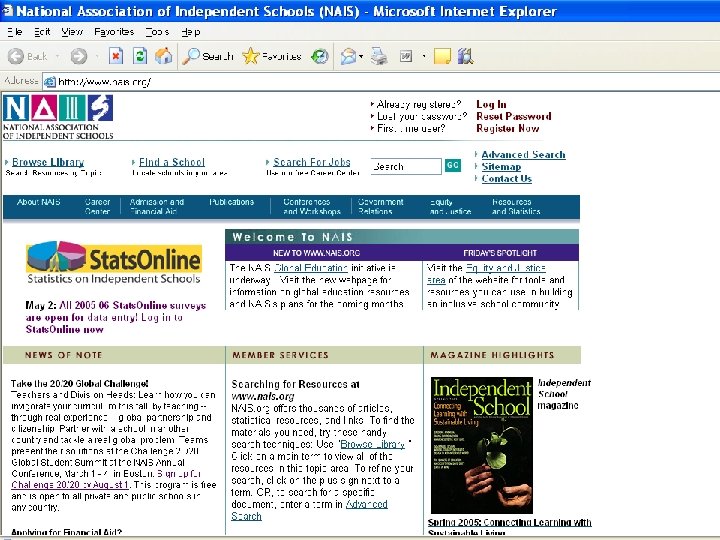720x540 pixels.
Task: Select the Admission and Financial Aid tab
Action: [x=157, y=207]
